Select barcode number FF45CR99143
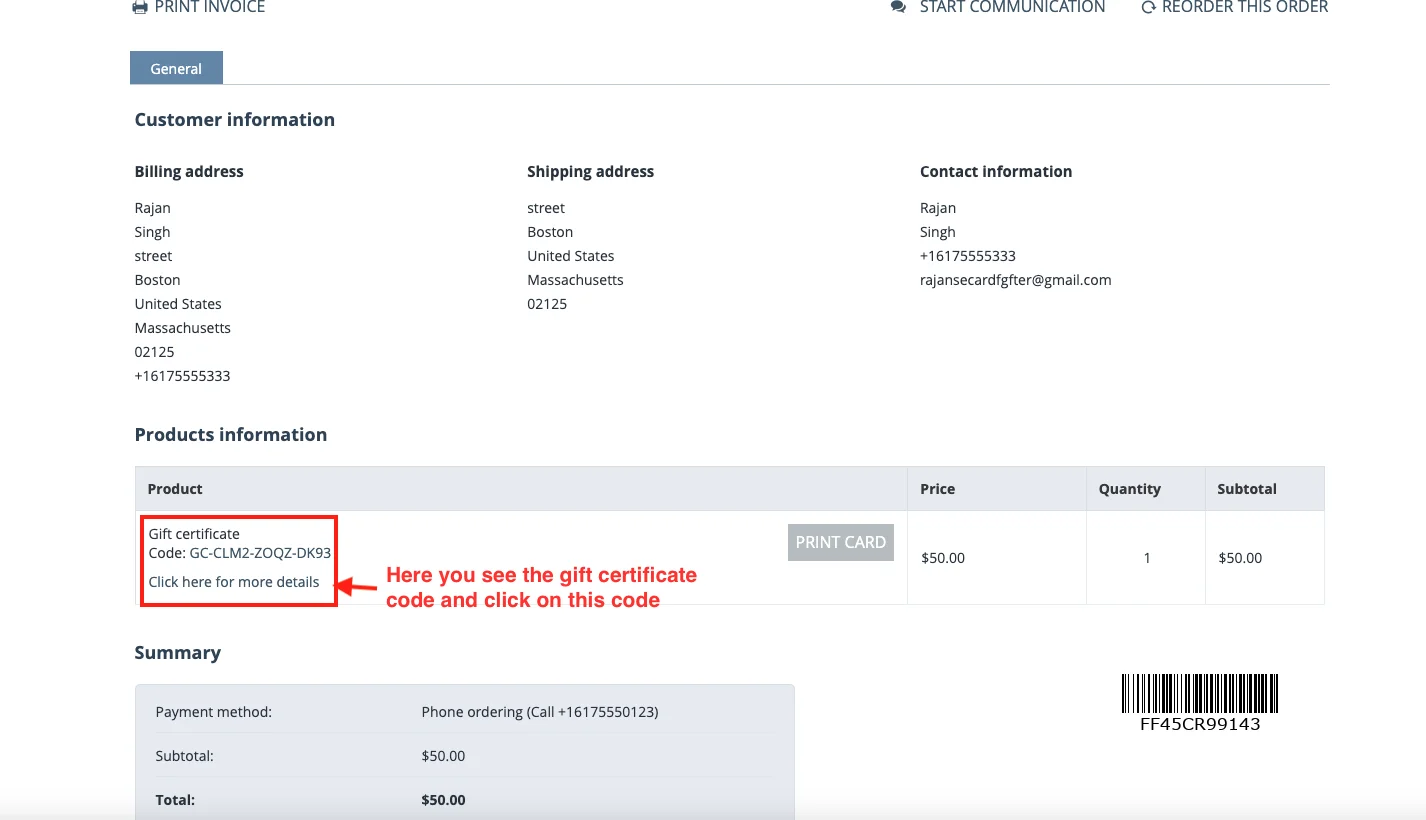 (1199, 724)
